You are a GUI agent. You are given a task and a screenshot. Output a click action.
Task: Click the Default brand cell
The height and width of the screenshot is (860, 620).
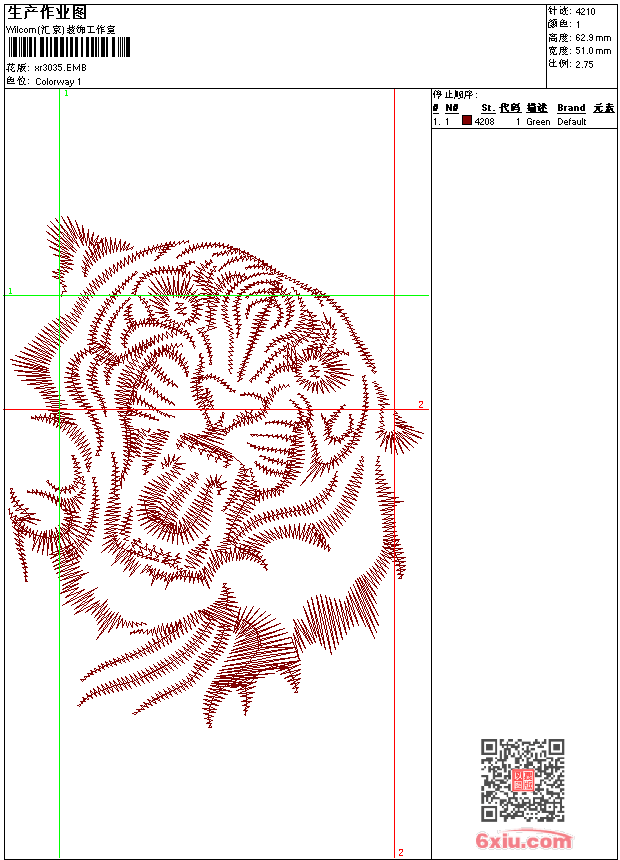(x=572, y=122)
